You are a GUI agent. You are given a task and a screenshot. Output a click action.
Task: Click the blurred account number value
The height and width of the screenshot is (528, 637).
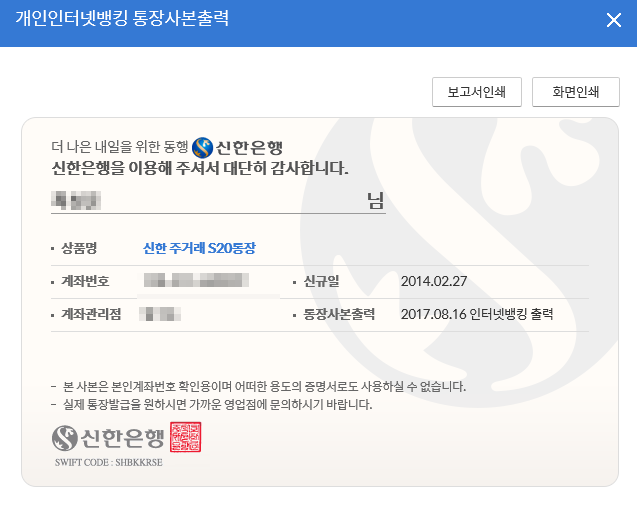click(196, 280)
